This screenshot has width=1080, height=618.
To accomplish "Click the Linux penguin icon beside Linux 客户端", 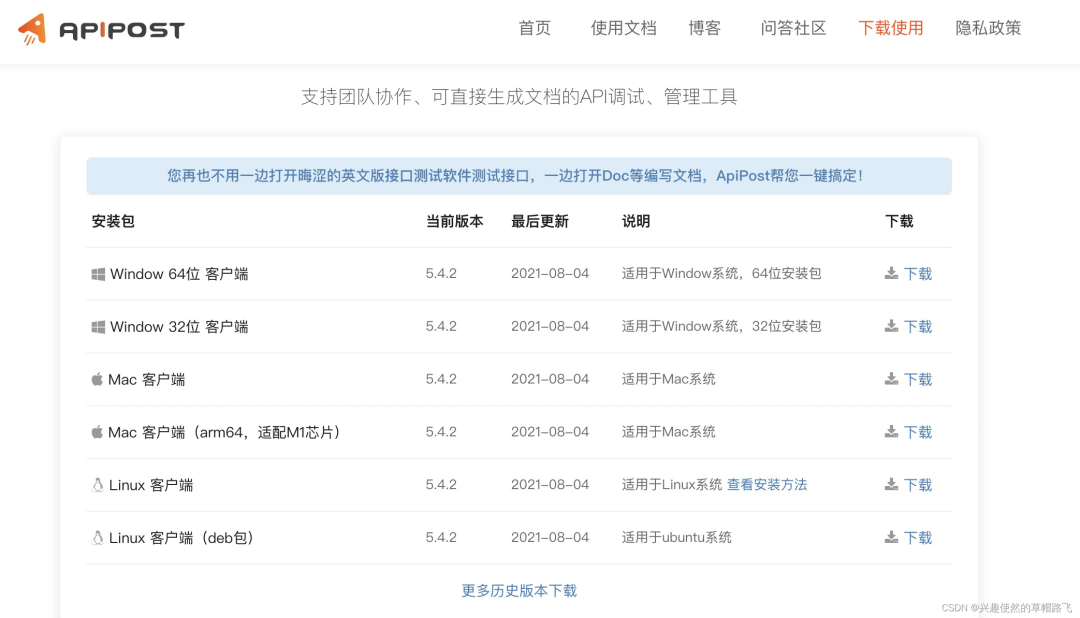I will click(x=96, y=485).
